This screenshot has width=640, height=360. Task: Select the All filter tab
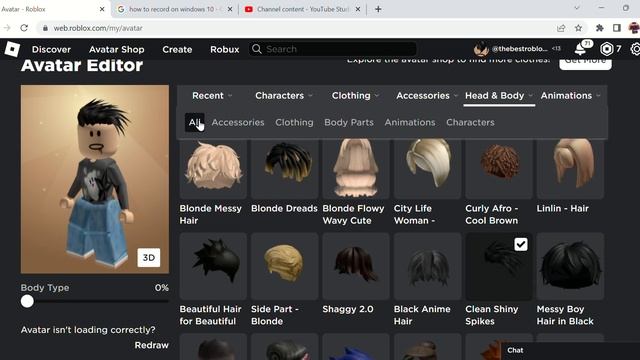coord(195,122)
